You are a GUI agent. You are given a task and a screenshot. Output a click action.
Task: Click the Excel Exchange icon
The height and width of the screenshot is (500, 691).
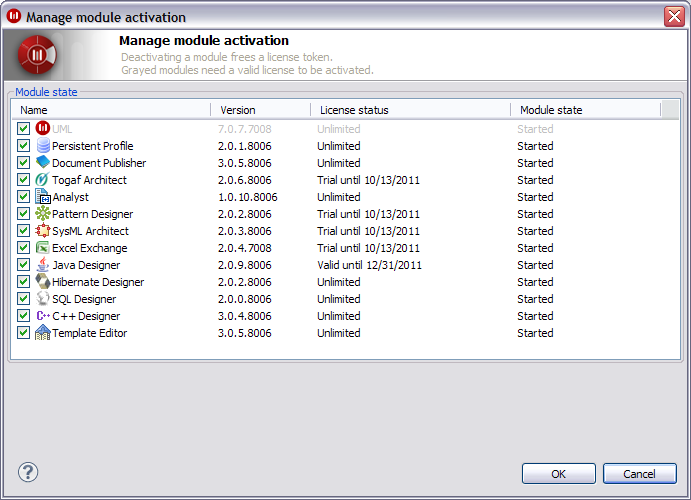(43, 248)
